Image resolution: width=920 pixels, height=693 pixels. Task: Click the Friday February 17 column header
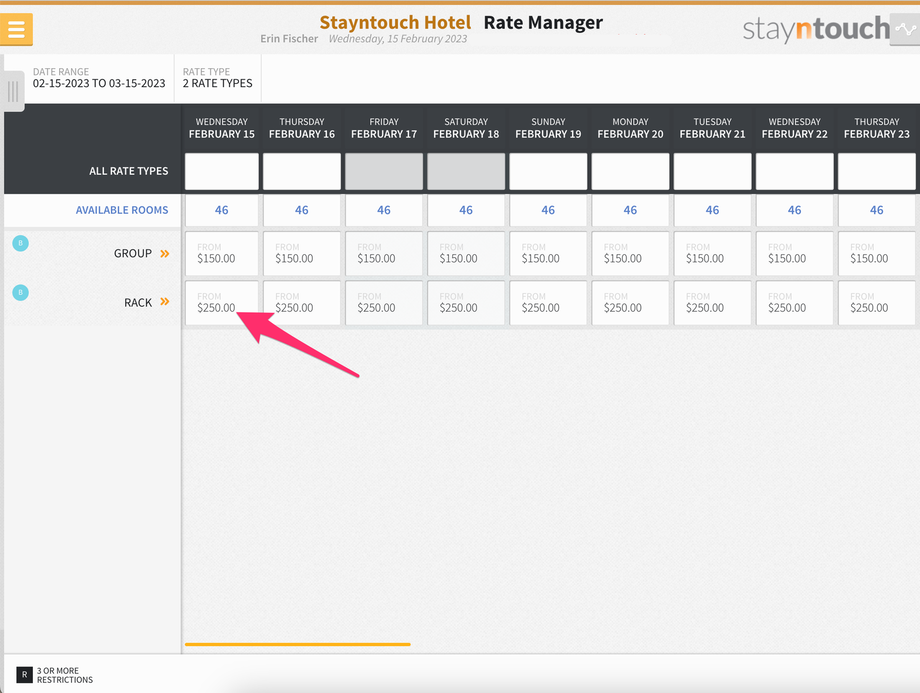point(384,128)
